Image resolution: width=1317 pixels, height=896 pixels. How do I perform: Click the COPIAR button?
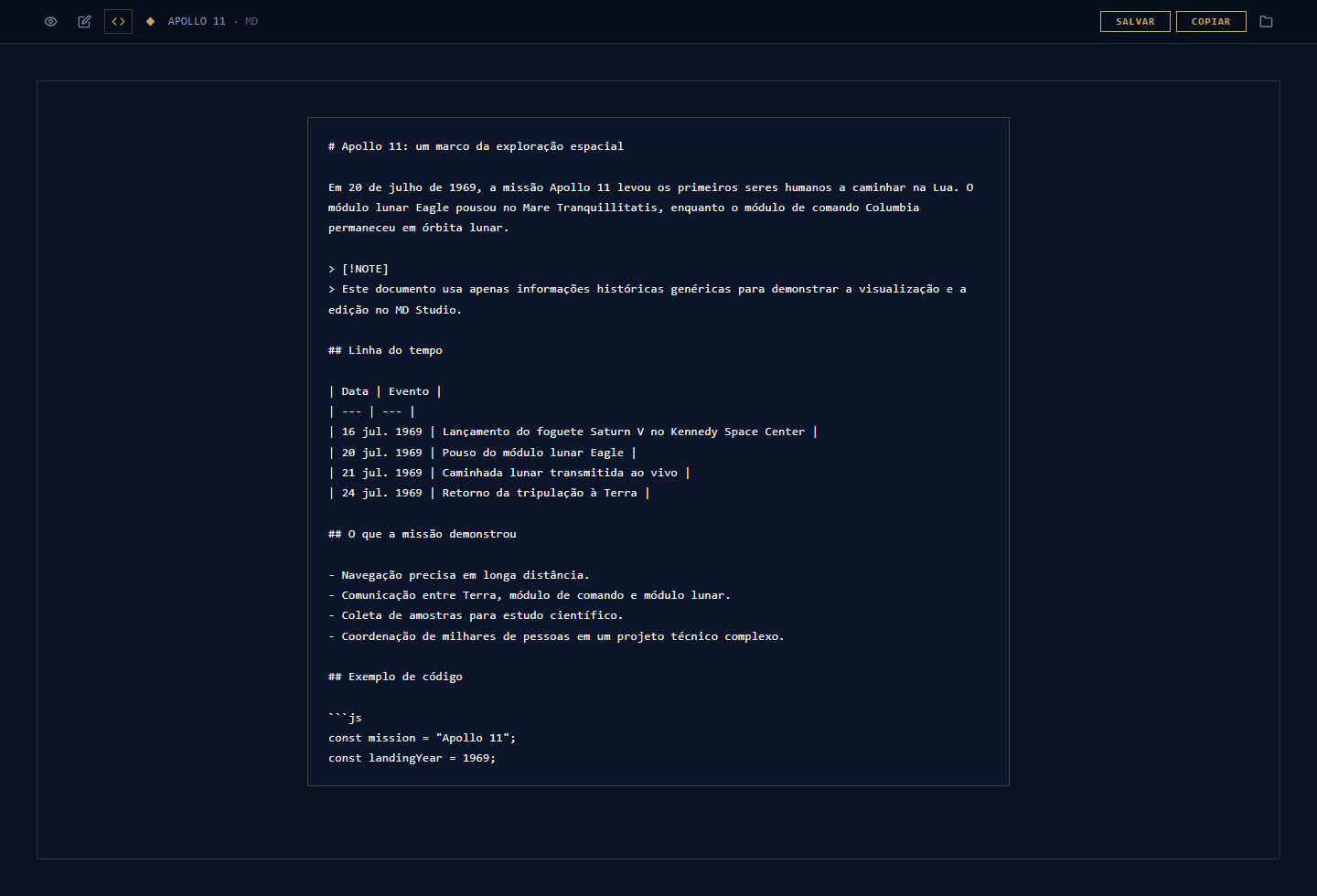point(1211,21)
